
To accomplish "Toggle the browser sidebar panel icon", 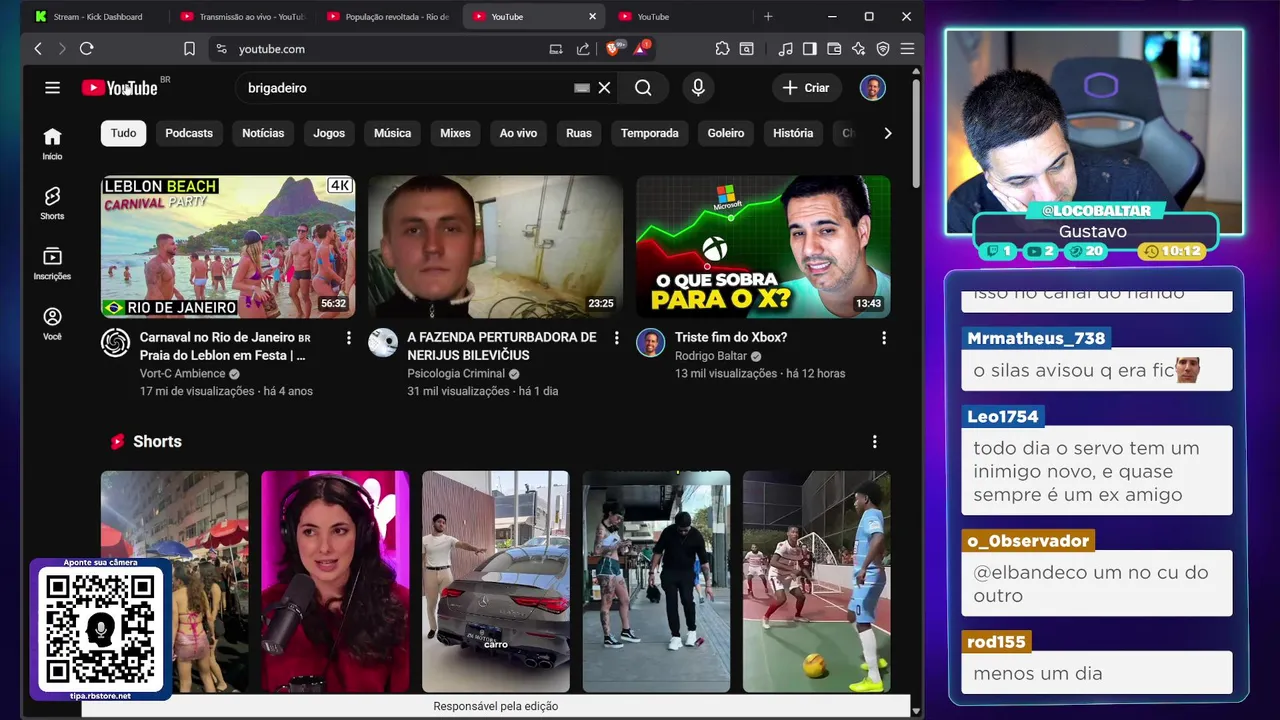I will [809, 49].
